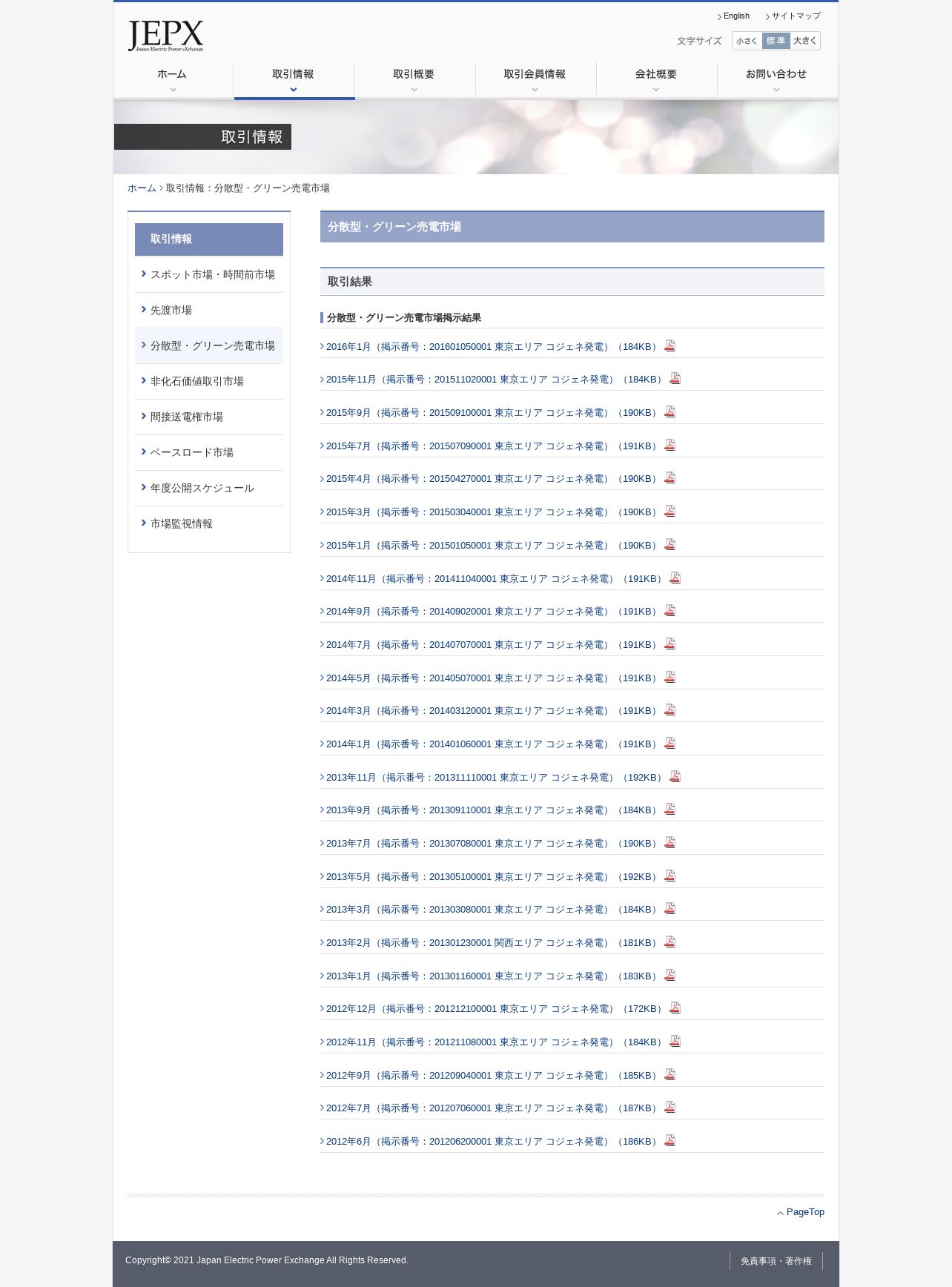952x1287 pixels.
Task: Open PDF icon for 2015年9月 result
Action: point(670,411)
